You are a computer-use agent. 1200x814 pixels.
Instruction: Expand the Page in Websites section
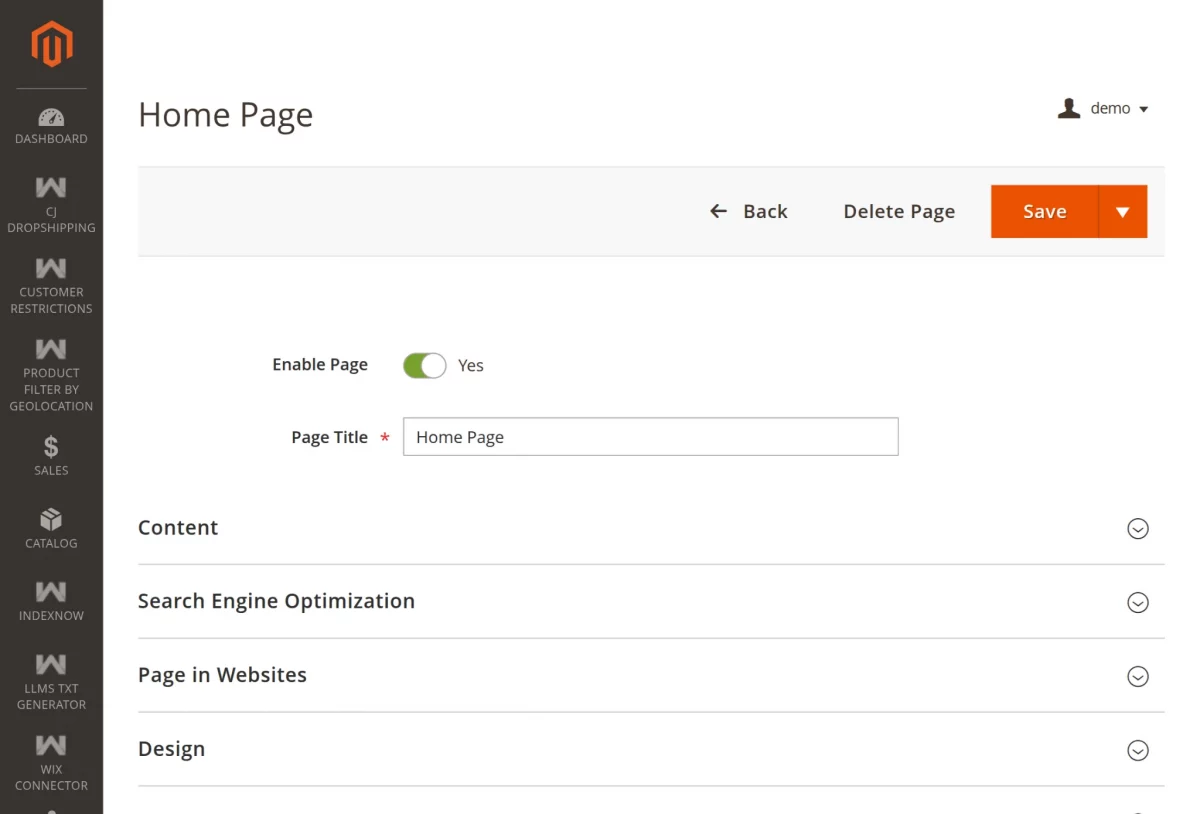(x=1137, y=676)
